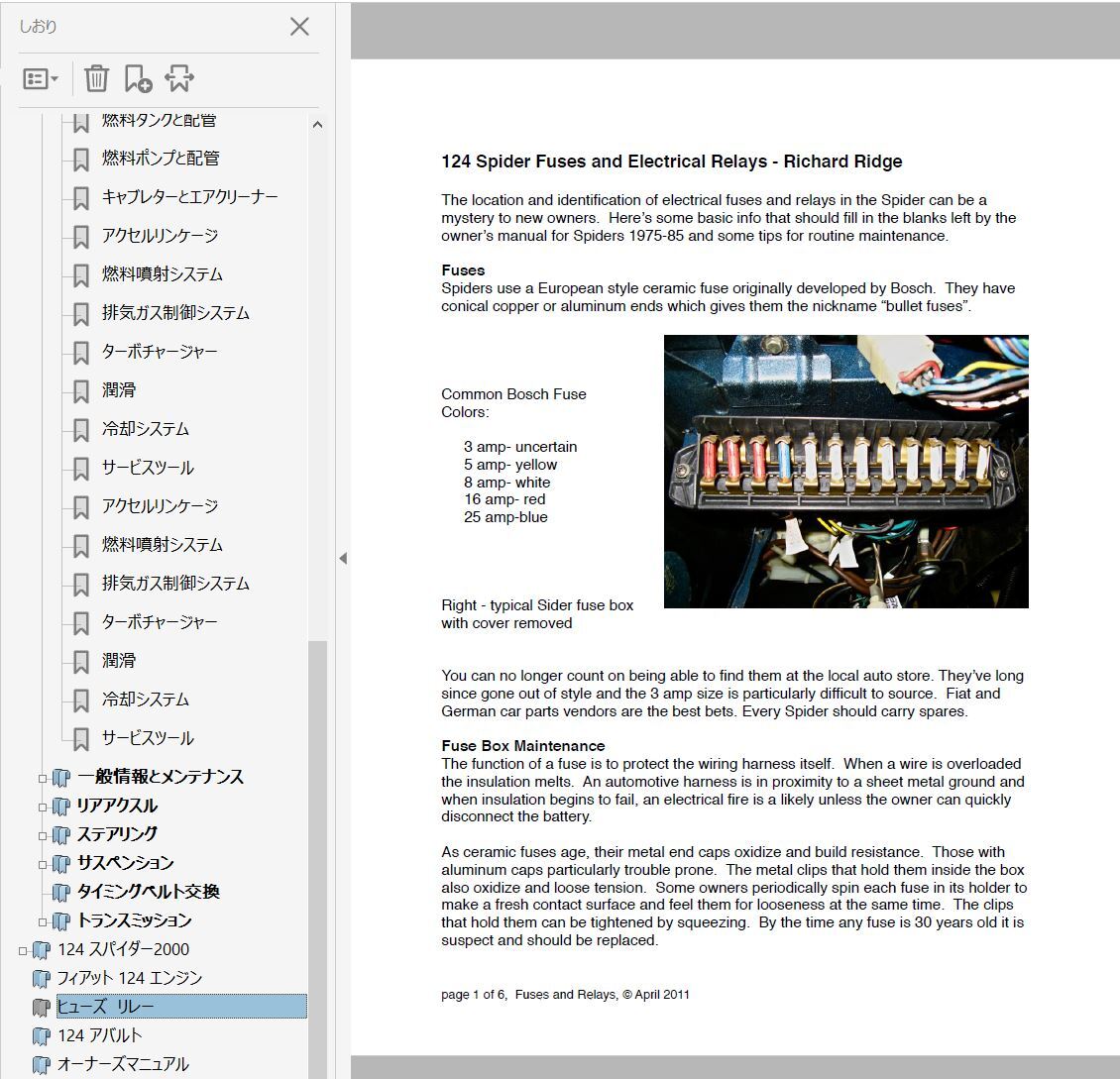Open the 燃料タンクと配管 bookmark

tap(159, 120)
